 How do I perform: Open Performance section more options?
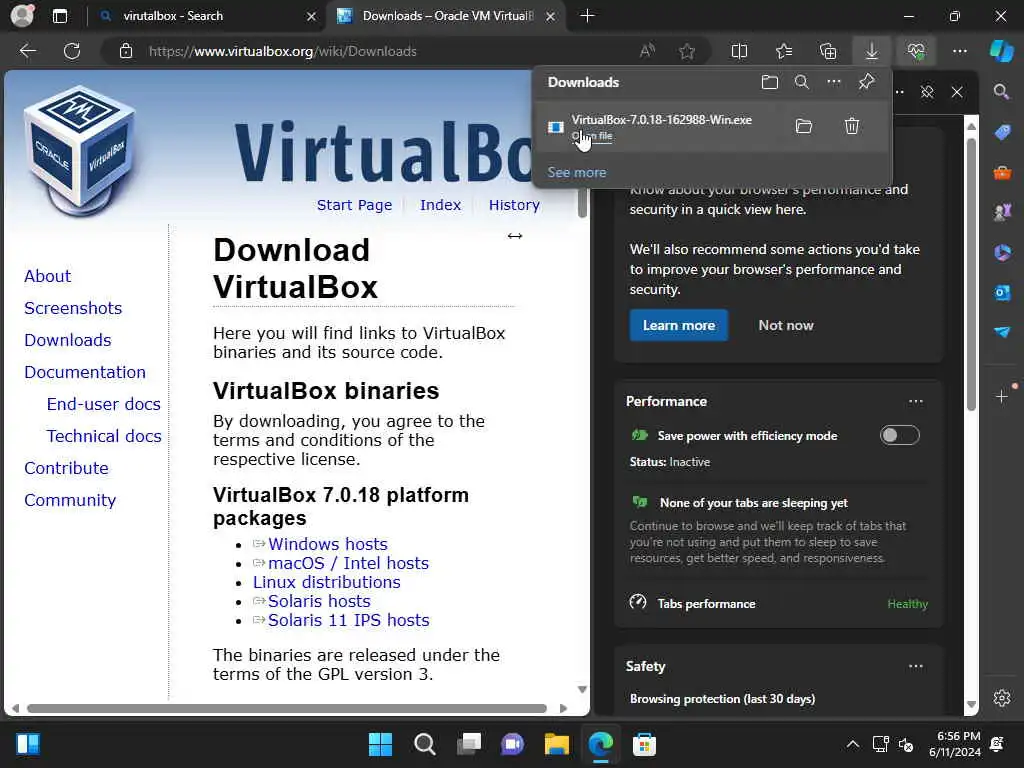916,401
